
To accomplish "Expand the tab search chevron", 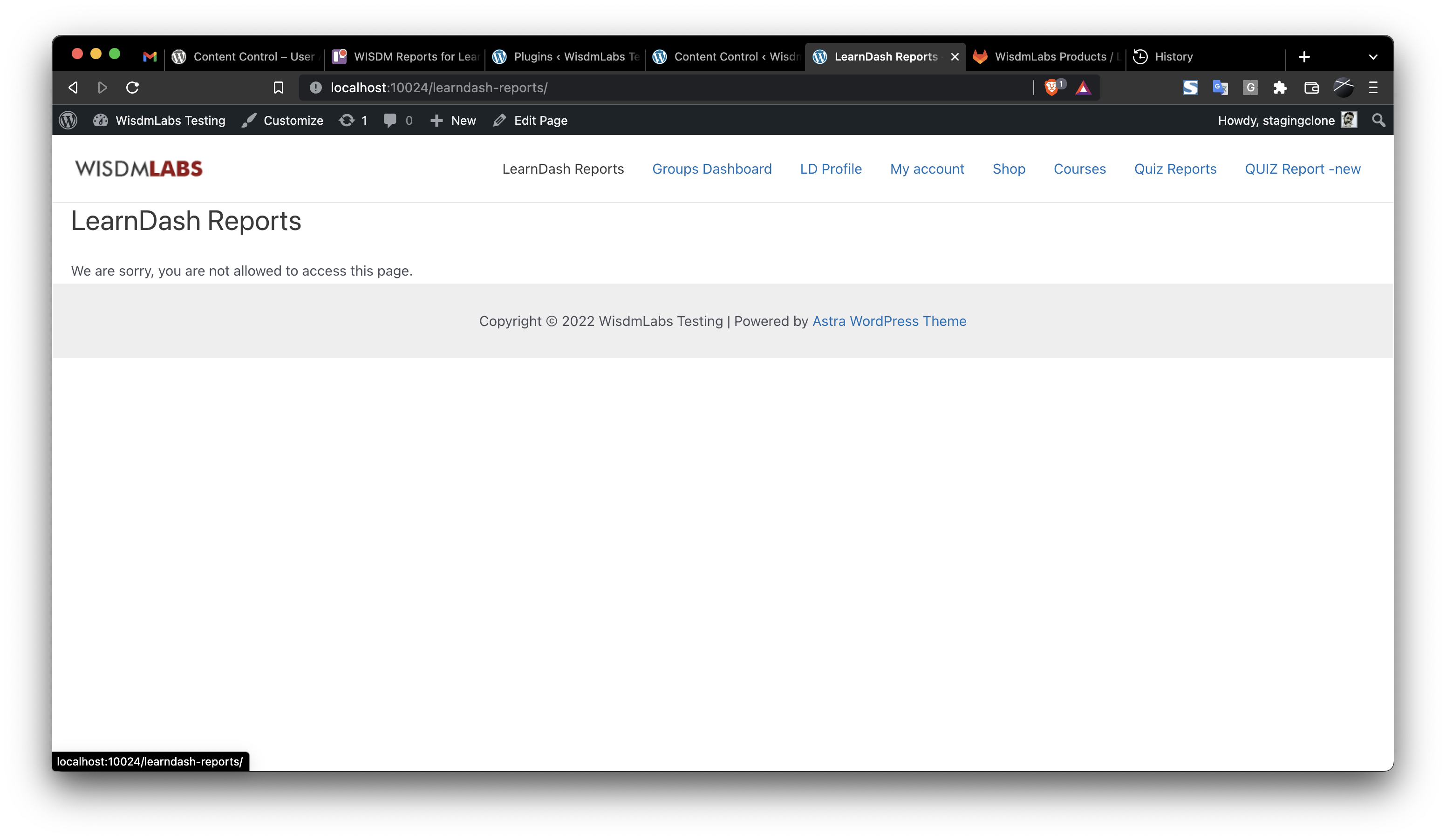I will [1373, 57].
